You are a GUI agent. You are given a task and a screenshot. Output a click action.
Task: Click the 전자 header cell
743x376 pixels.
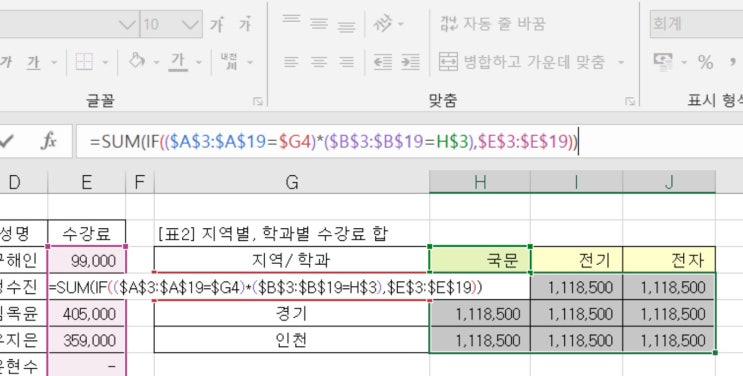669,260
